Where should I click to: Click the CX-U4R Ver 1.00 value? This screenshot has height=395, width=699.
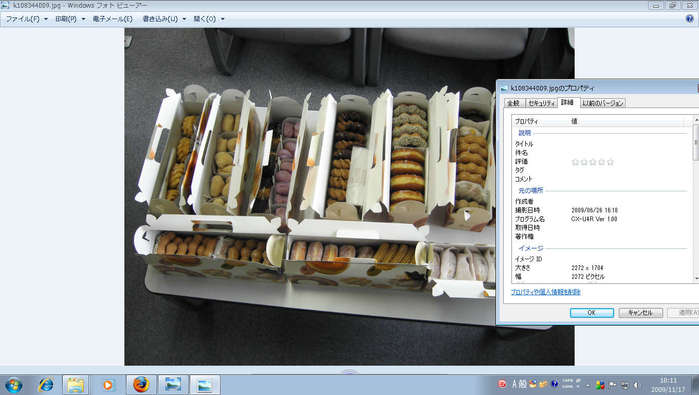594,219
